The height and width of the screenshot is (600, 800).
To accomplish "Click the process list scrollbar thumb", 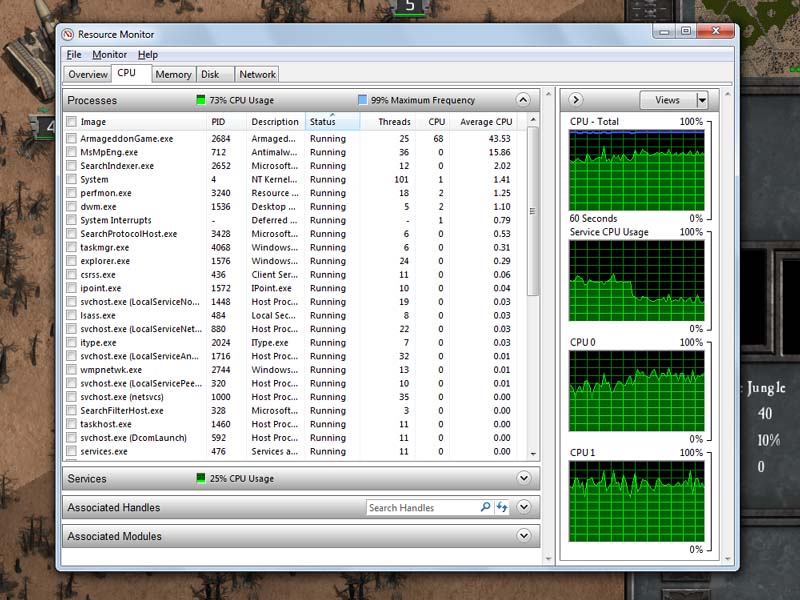I will point(533,211).
